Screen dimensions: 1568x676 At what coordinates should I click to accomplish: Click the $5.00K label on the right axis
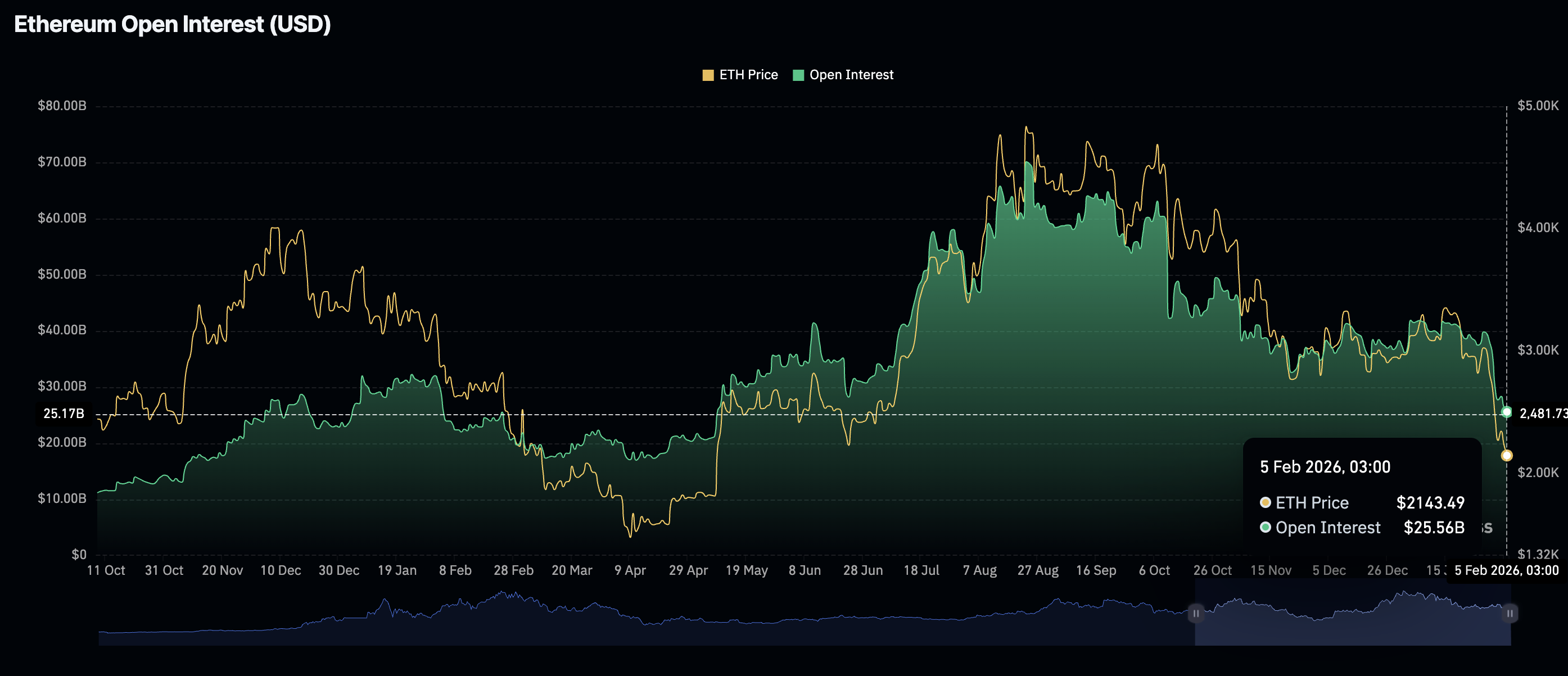(1538, 106)
